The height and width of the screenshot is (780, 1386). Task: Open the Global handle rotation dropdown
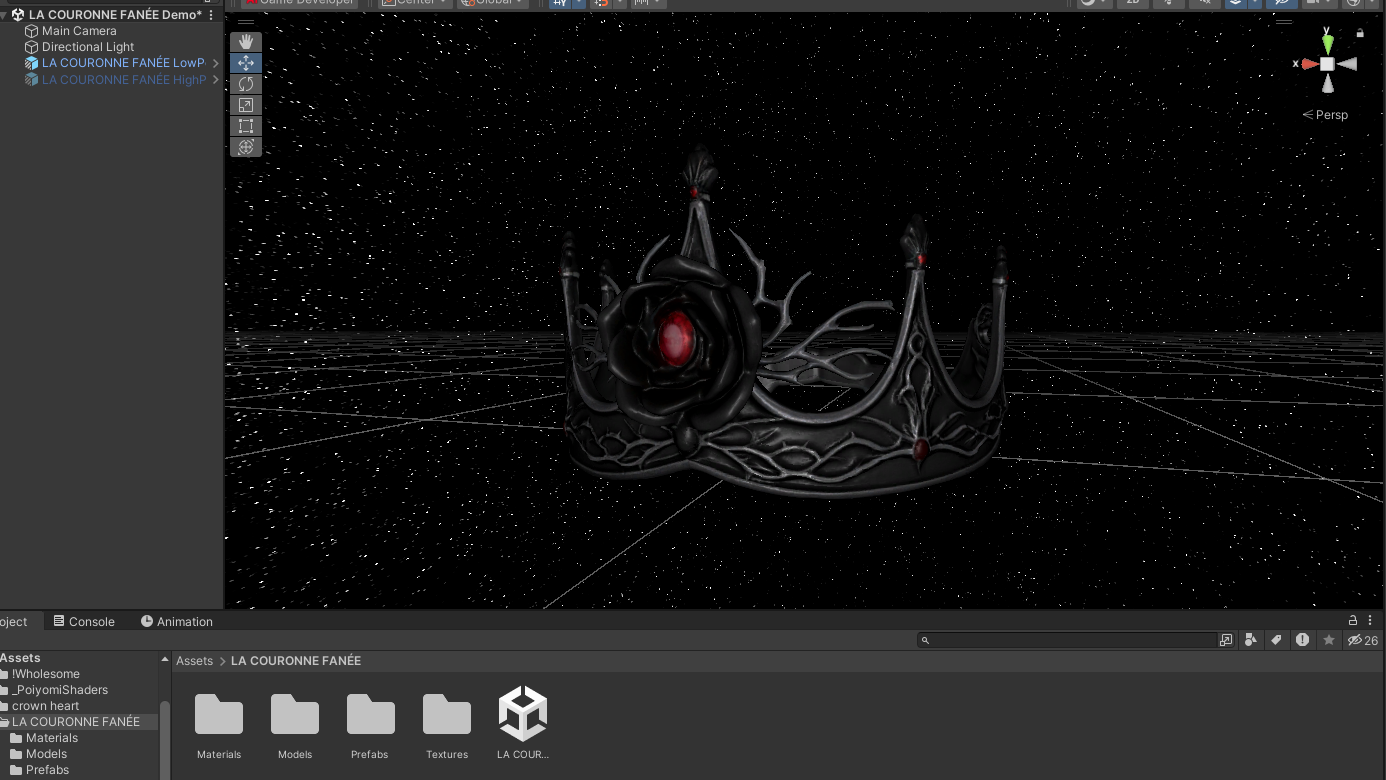[x=493, y=3]
